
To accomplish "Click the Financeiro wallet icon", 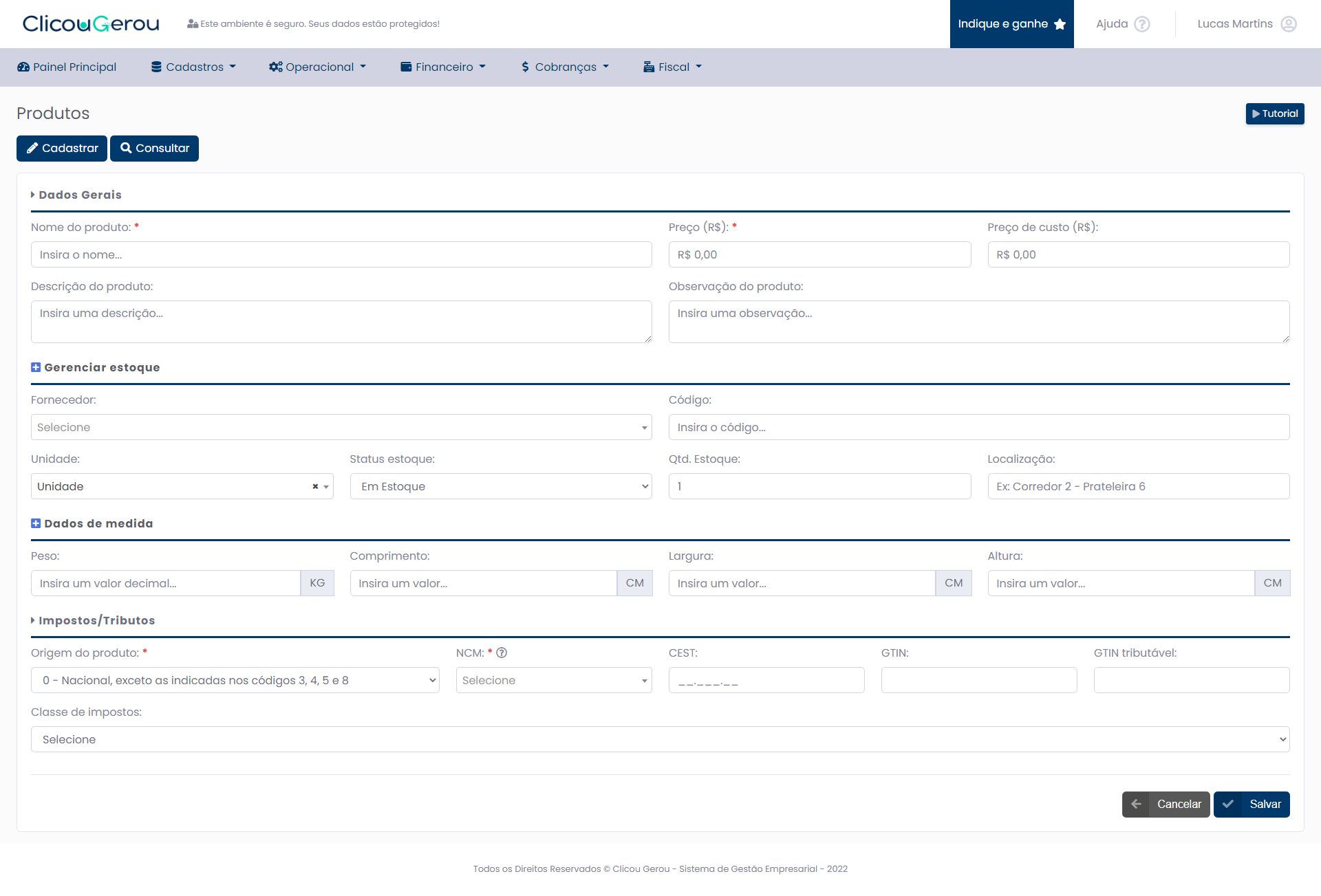I will pos(406,67).
